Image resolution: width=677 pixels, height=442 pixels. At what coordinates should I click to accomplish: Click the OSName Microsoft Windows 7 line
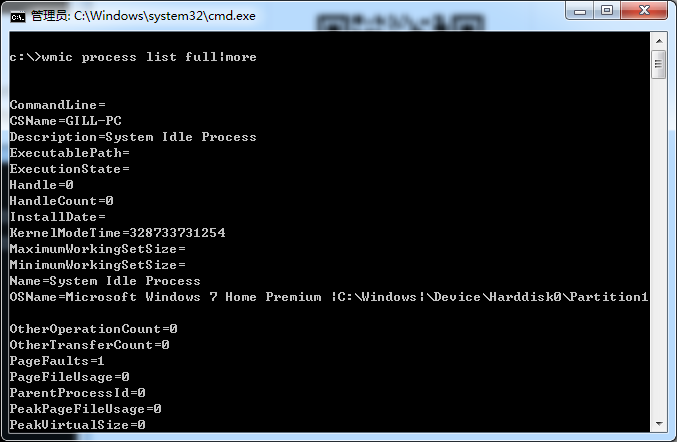[x=329, y=297]
